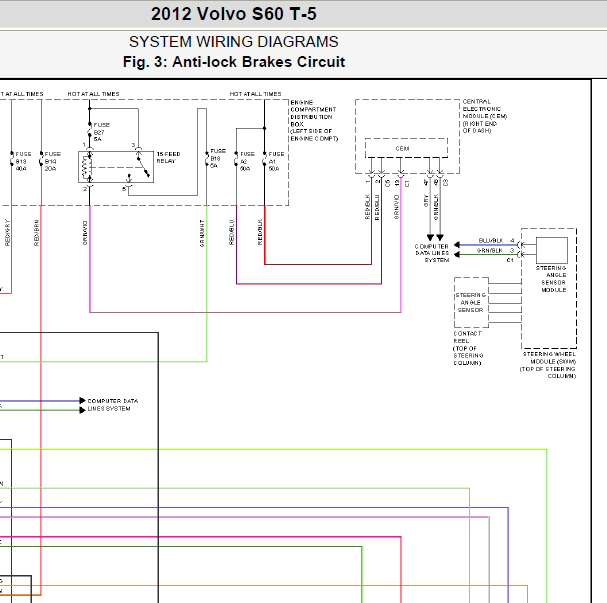The height and width of the screenshot is (603, 607).
Task: Click the "RED/BRN" wire label
Action: click(x=36, y=233)
